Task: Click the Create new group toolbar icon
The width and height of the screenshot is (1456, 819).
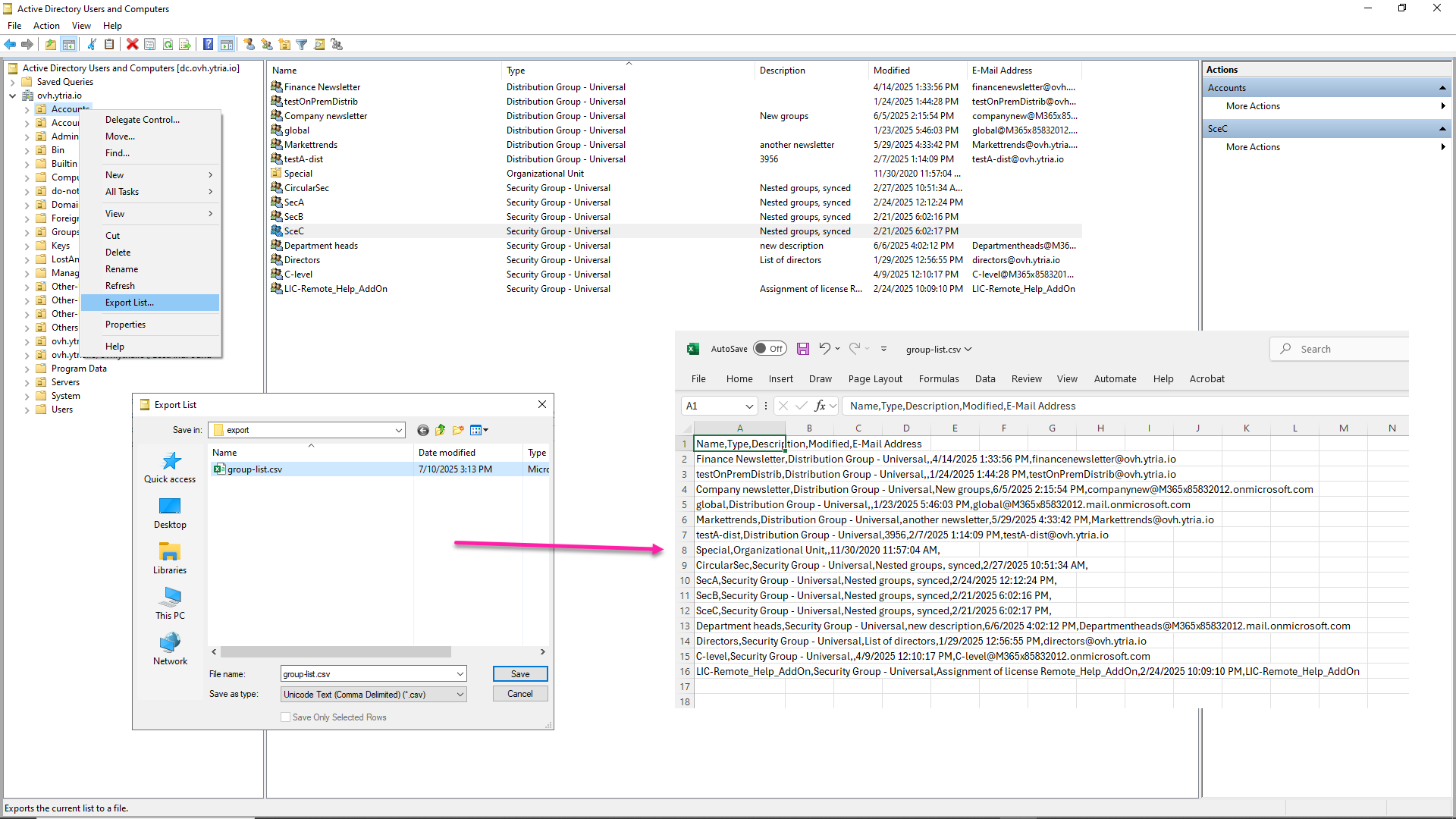Action: point(266,45)
